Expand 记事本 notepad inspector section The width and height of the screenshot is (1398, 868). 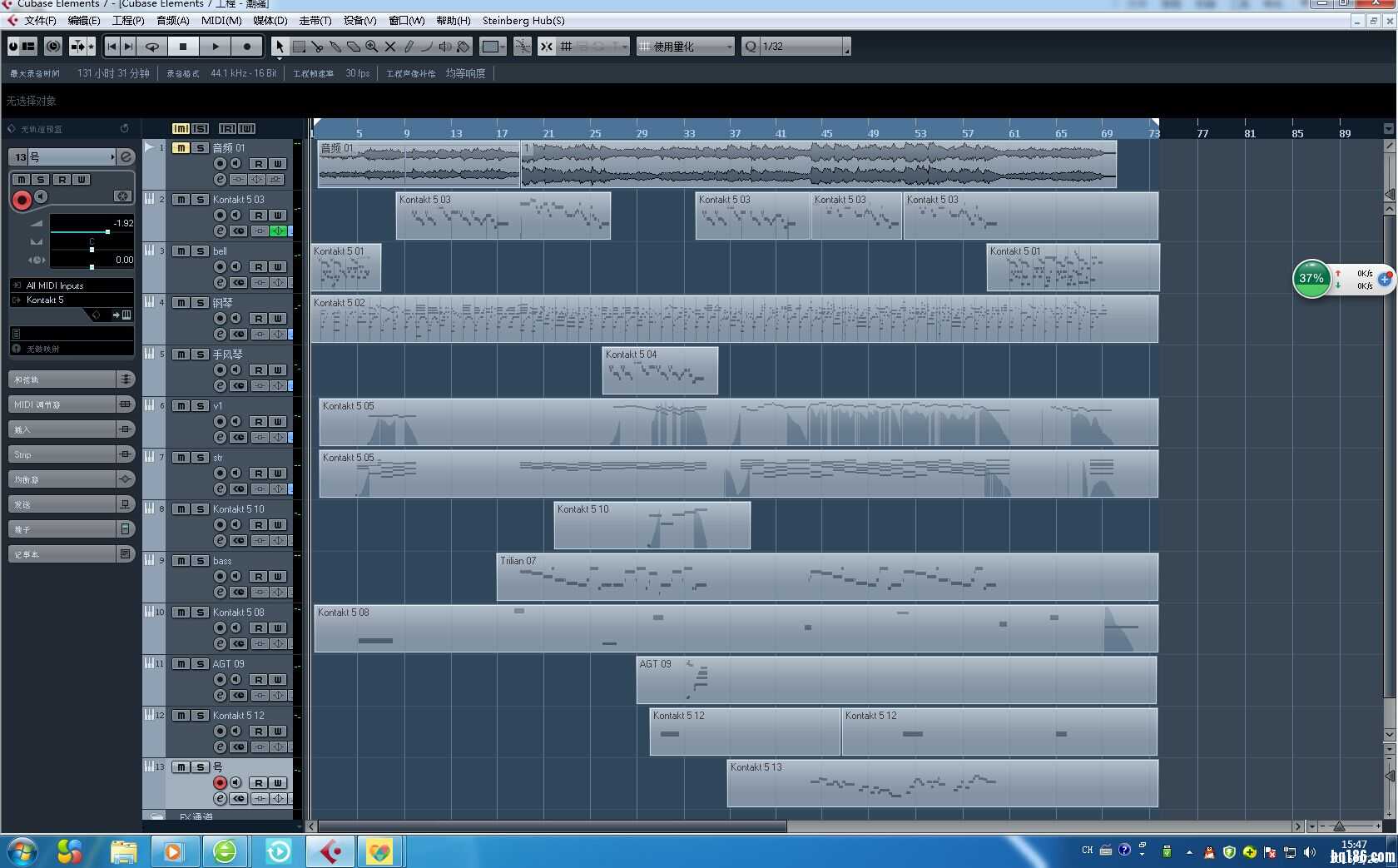72,554
